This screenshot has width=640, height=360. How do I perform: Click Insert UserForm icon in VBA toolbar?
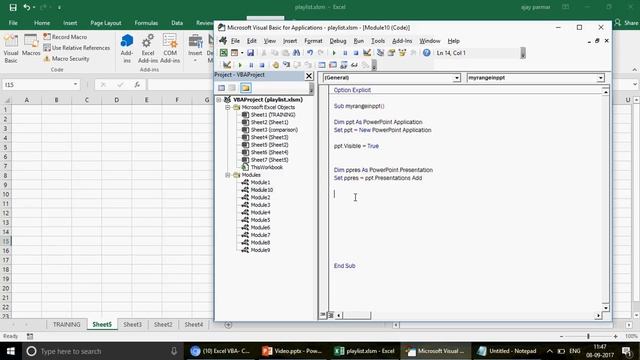click(x=234, y=53)
